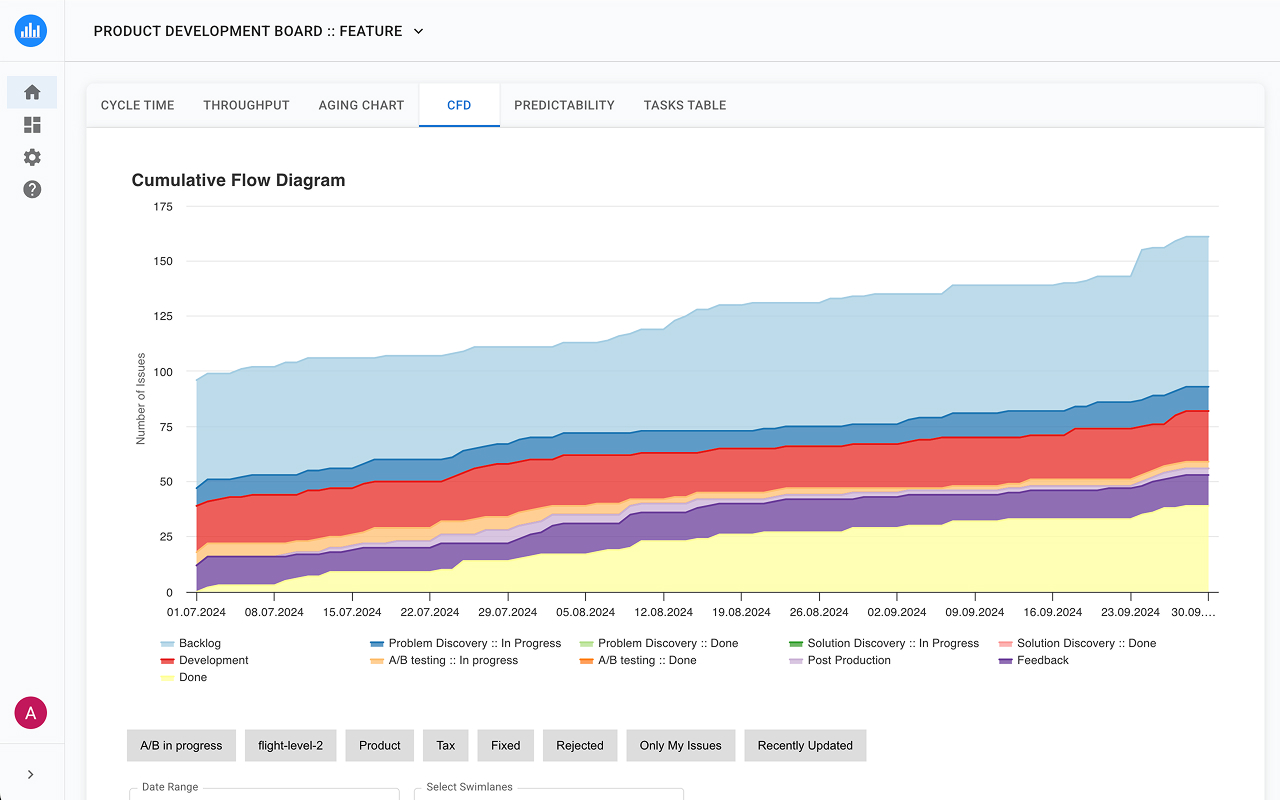Image resolution: width=1280 pixels, height=800 pixels.
Task: Apply the 'Product' quick filter
Action: pos(380,745)
